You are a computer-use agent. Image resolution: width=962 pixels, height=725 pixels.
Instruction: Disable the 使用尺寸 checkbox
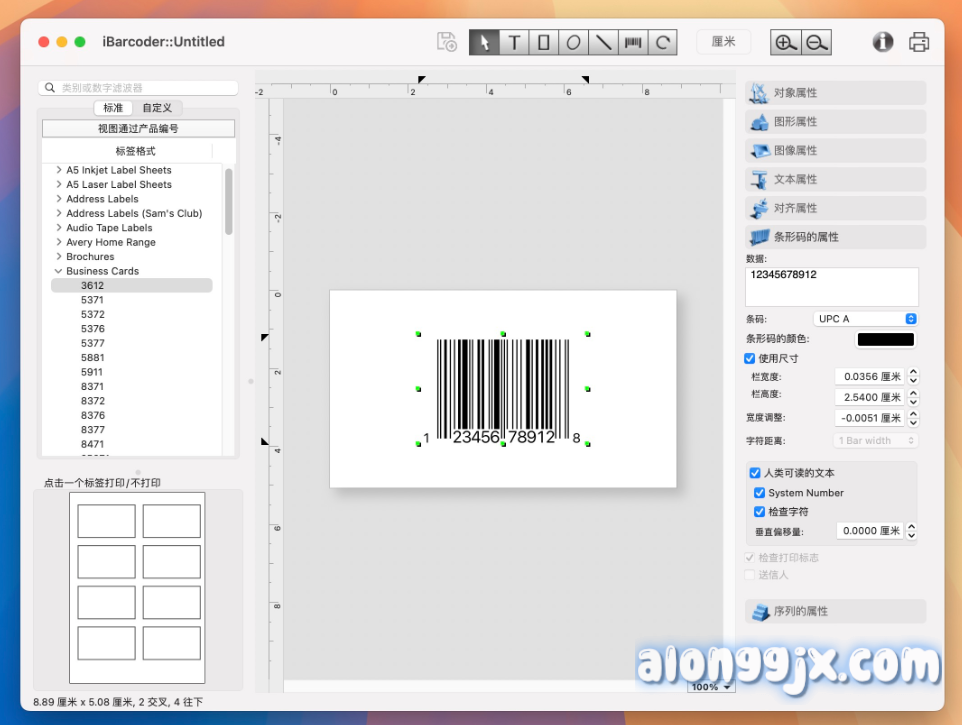coord(750,358)
